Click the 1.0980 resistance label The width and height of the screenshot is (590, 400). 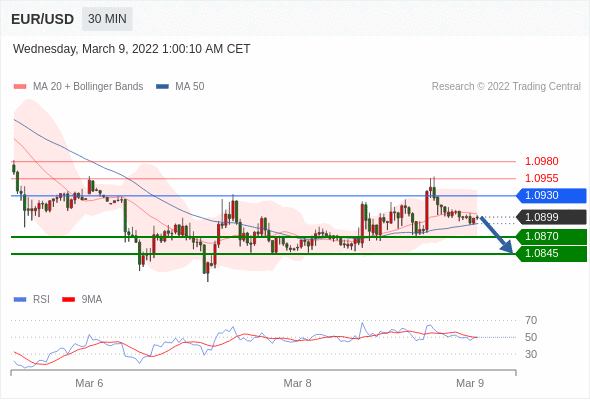point(541,161)
